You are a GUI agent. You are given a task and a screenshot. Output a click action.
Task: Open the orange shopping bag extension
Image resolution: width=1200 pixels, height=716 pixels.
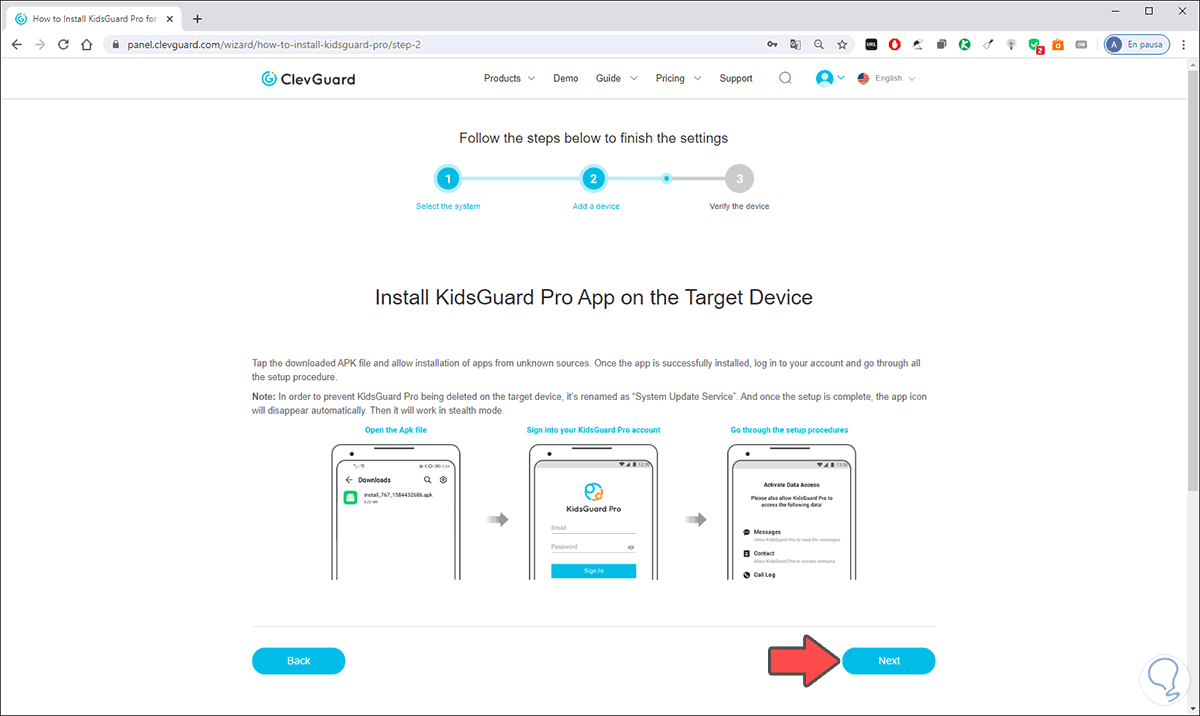(1058, 44)
